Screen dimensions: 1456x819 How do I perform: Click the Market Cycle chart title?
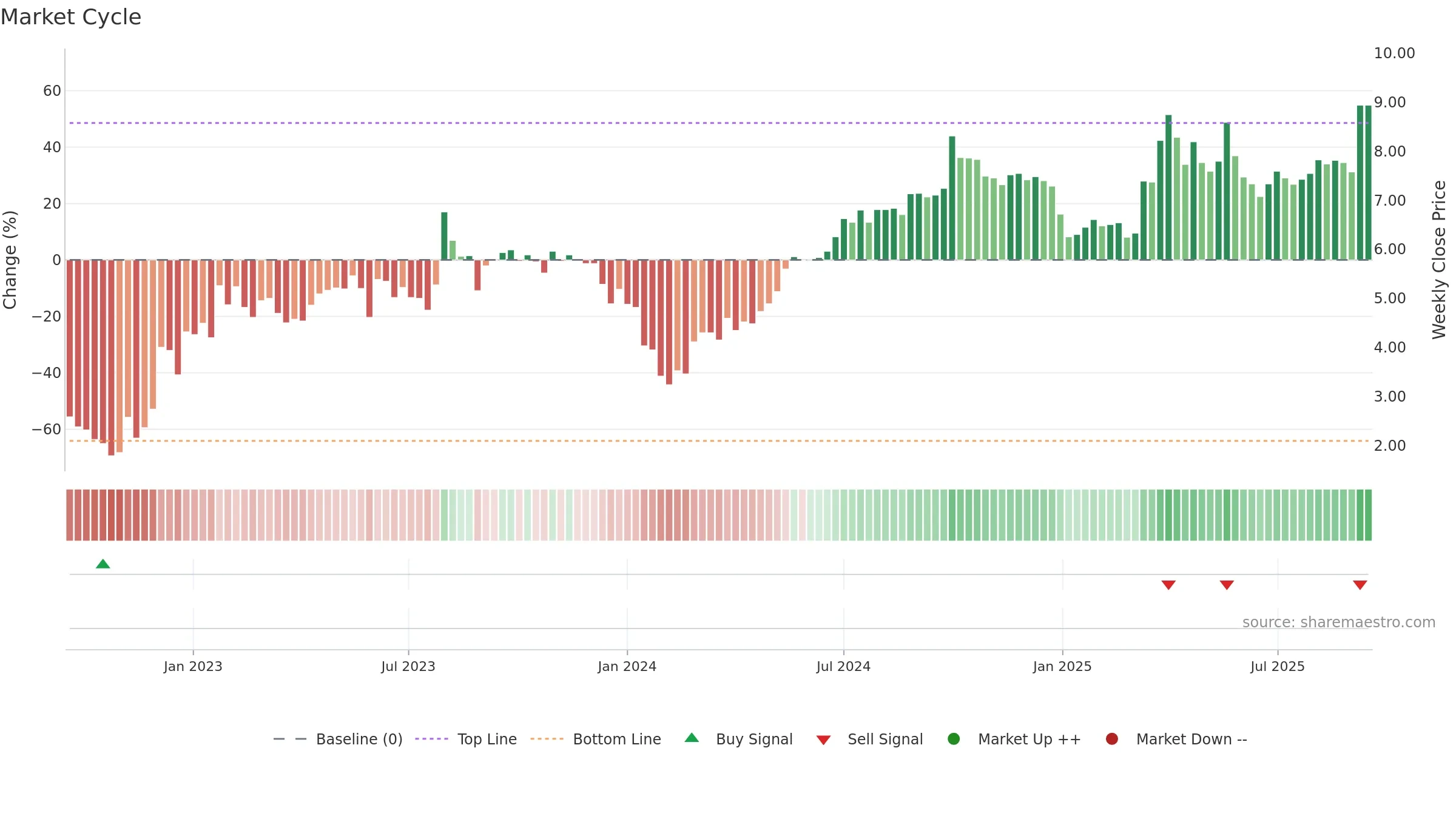pyautogui.click(x=71, y=17)
